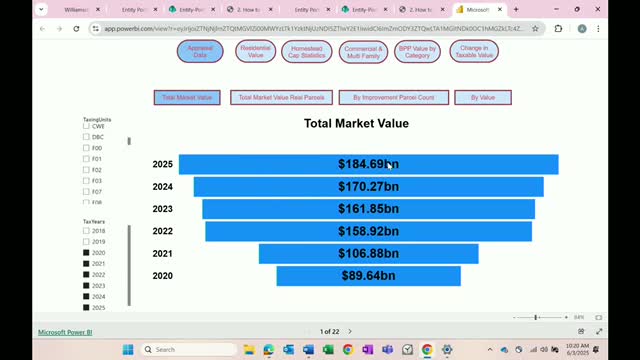Open the Chrome profile avatar

[582, 29]
